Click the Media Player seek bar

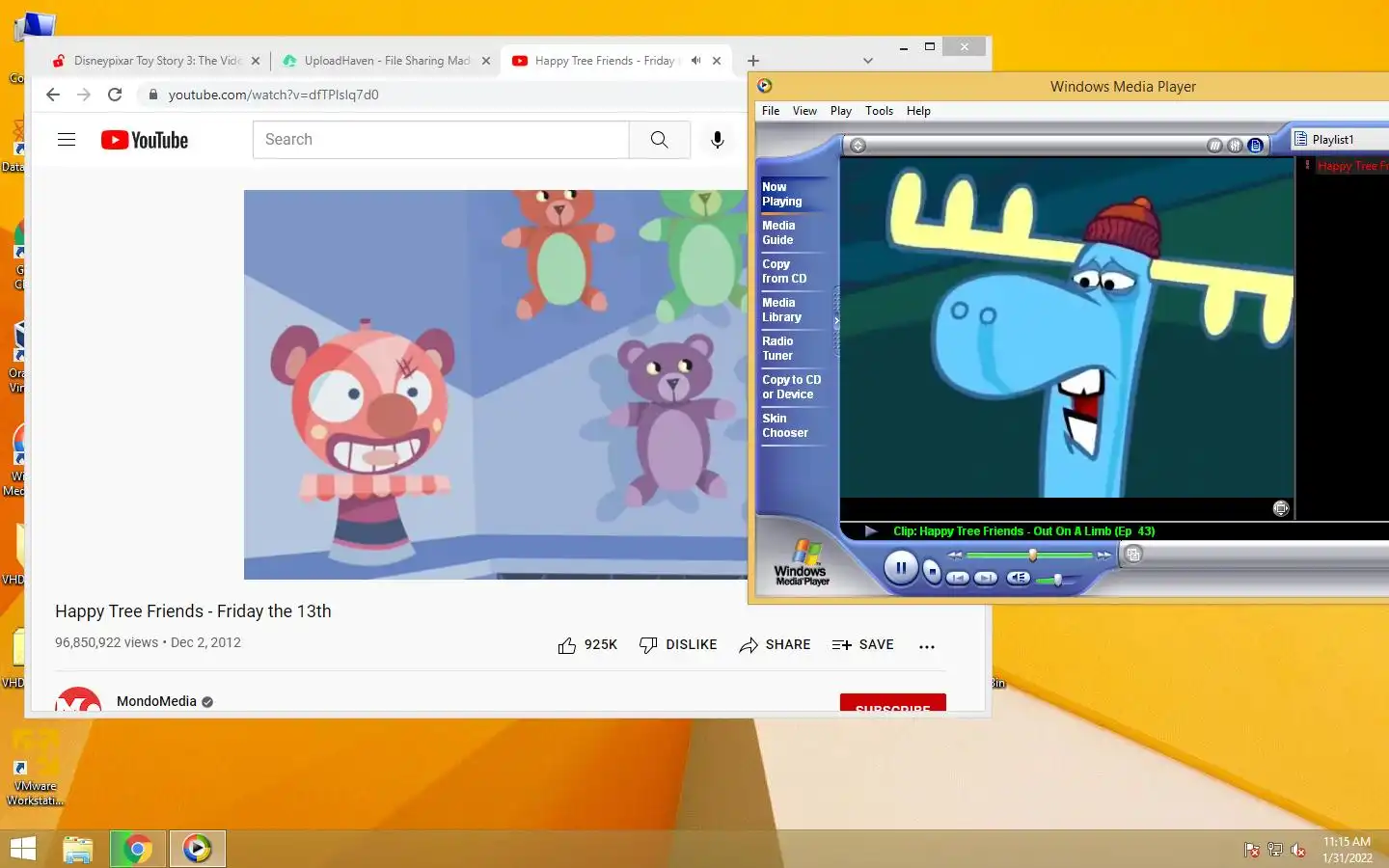pyautogui.click(x=1029, y=556)
